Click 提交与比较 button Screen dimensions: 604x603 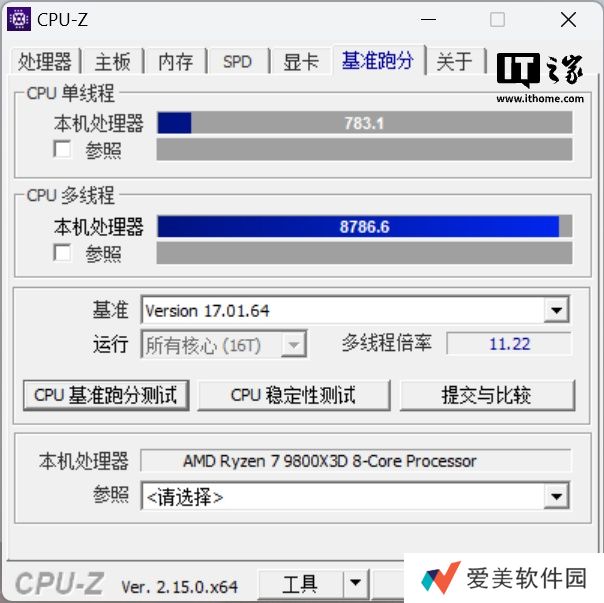(487, 395)
